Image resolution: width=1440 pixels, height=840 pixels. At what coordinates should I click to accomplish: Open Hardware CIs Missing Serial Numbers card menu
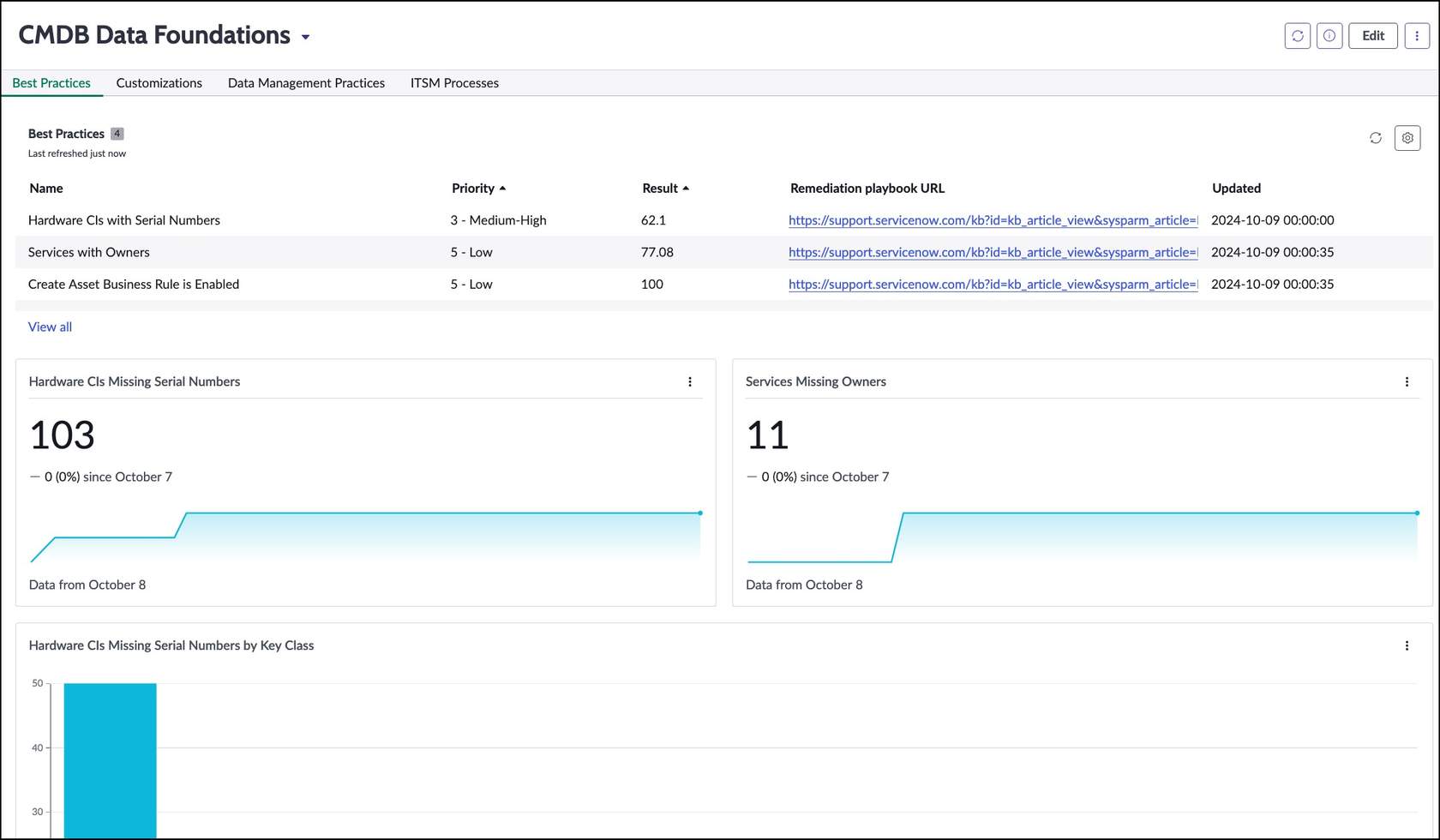pos(690,381)
